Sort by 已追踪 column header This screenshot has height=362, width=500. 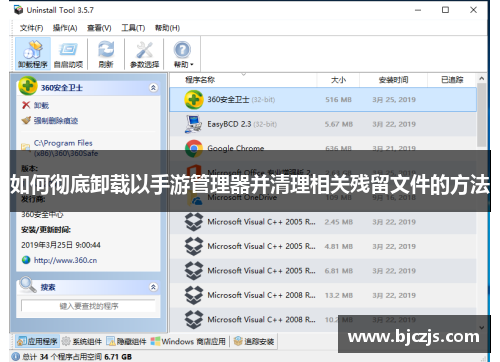[x=452, y=80]
